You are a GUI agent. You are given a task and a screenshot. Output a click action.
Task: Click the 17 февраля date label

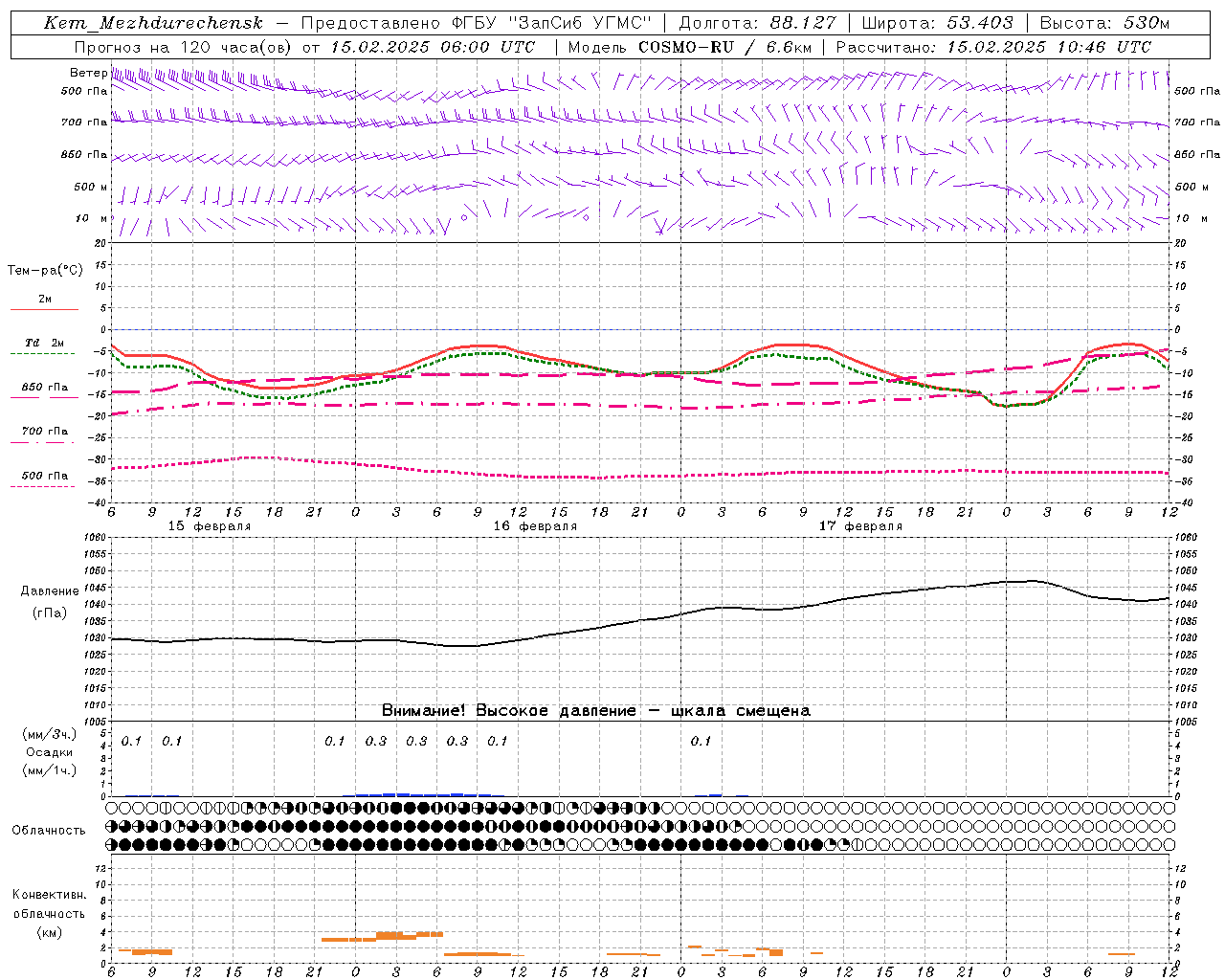point(860,526)
